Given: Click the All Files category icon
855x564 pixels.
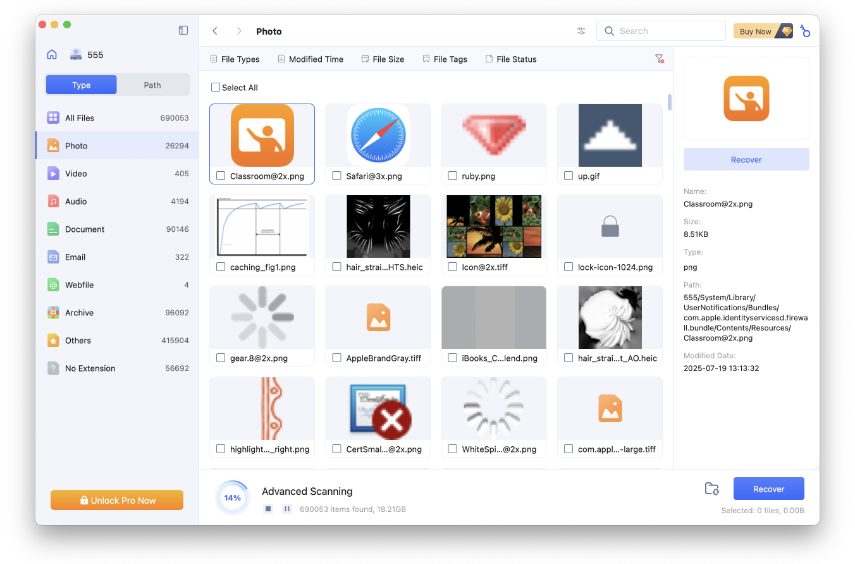Looking at the screenshot, I should point(53,118).
